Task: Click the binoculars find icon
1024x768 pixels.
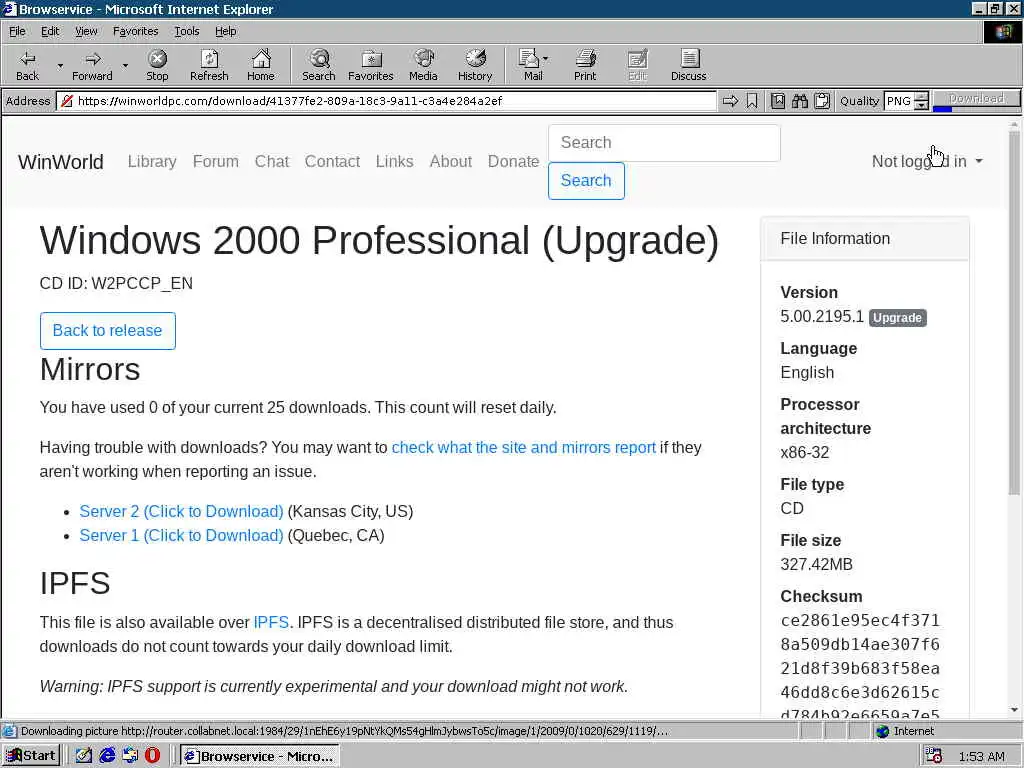Action: pyautogui.click(x=800, y=101)
